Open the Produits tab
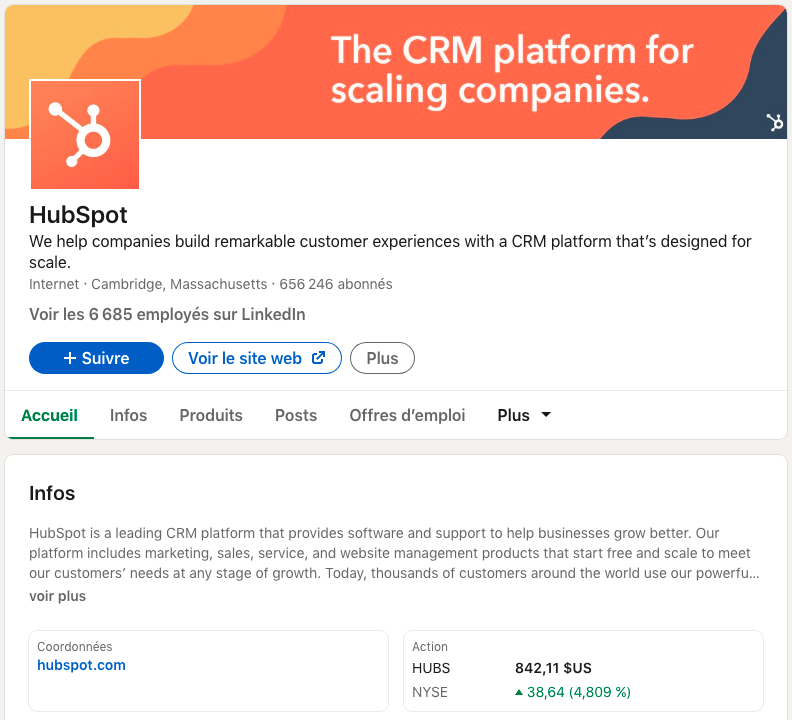This screenshot has width=792, height=720. pos(211,415)
